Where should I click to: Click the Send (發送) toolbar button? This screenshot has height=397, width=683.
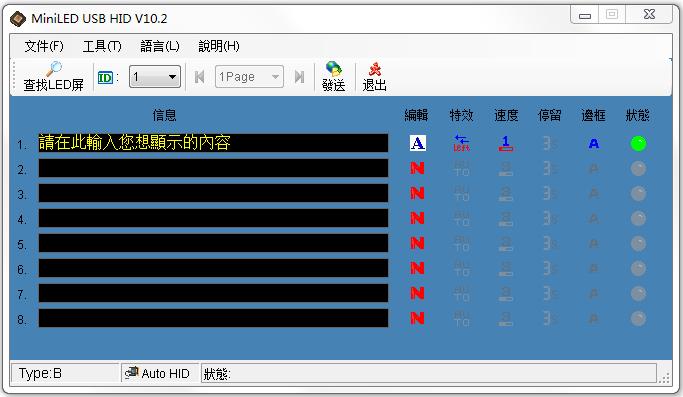pyautogui.click(x=334, y=77)
